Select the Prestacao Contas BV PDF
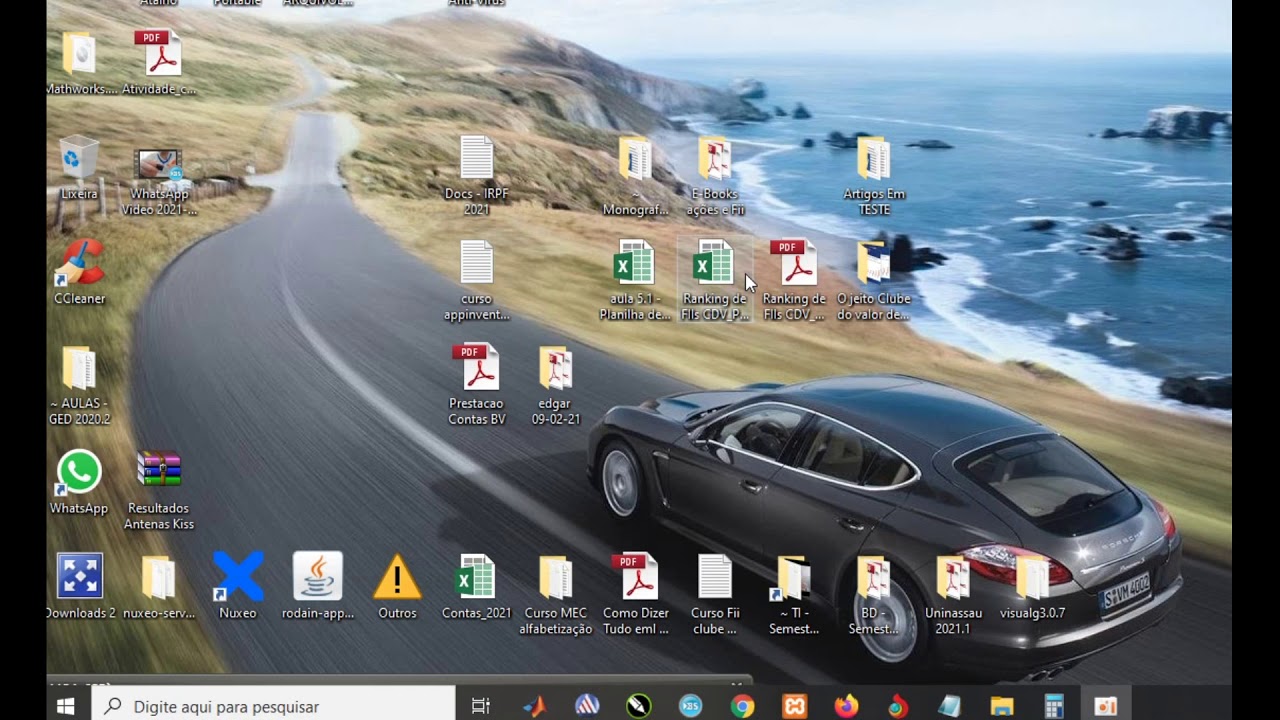 click(x=476, y=369)
